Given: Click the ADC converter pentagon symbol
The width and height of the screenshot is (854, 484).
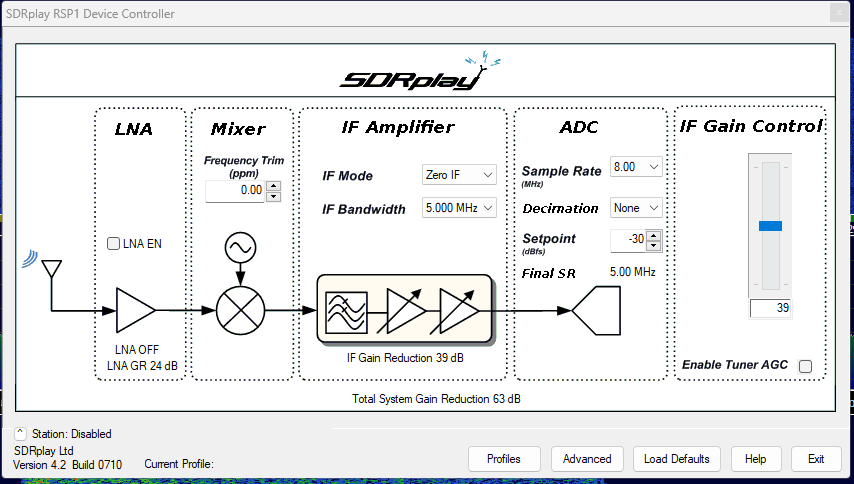Looking at the screenshot, I should (596, 310).
